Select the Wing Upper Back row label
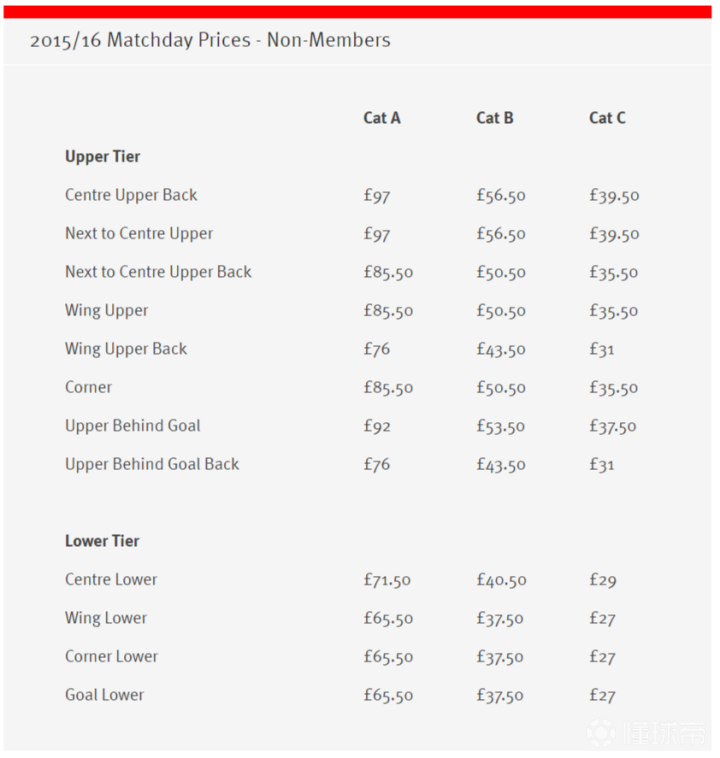The image size is (720, 758). click(126, 349)
